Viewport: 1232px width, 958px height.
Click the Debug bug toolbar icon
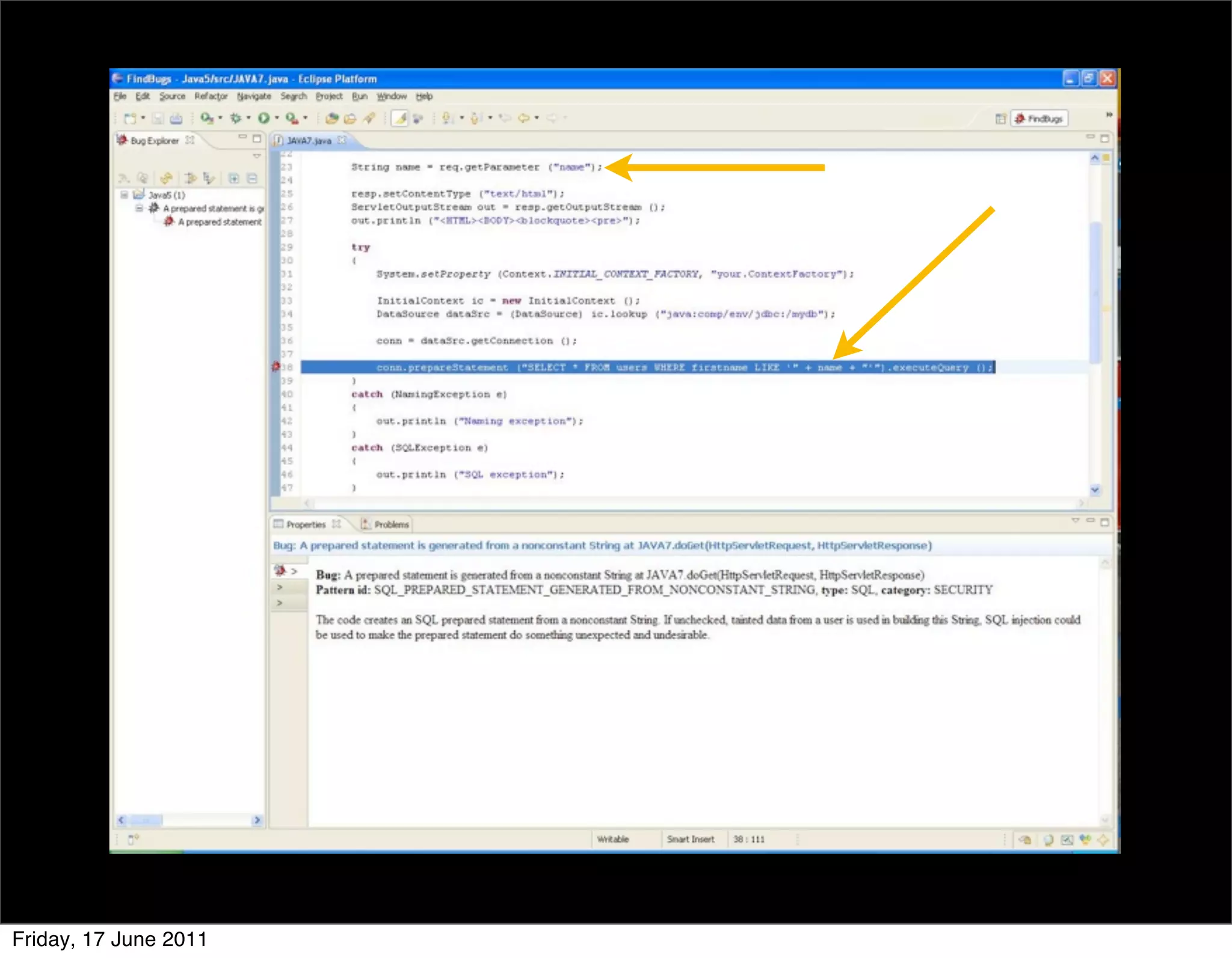236,118
